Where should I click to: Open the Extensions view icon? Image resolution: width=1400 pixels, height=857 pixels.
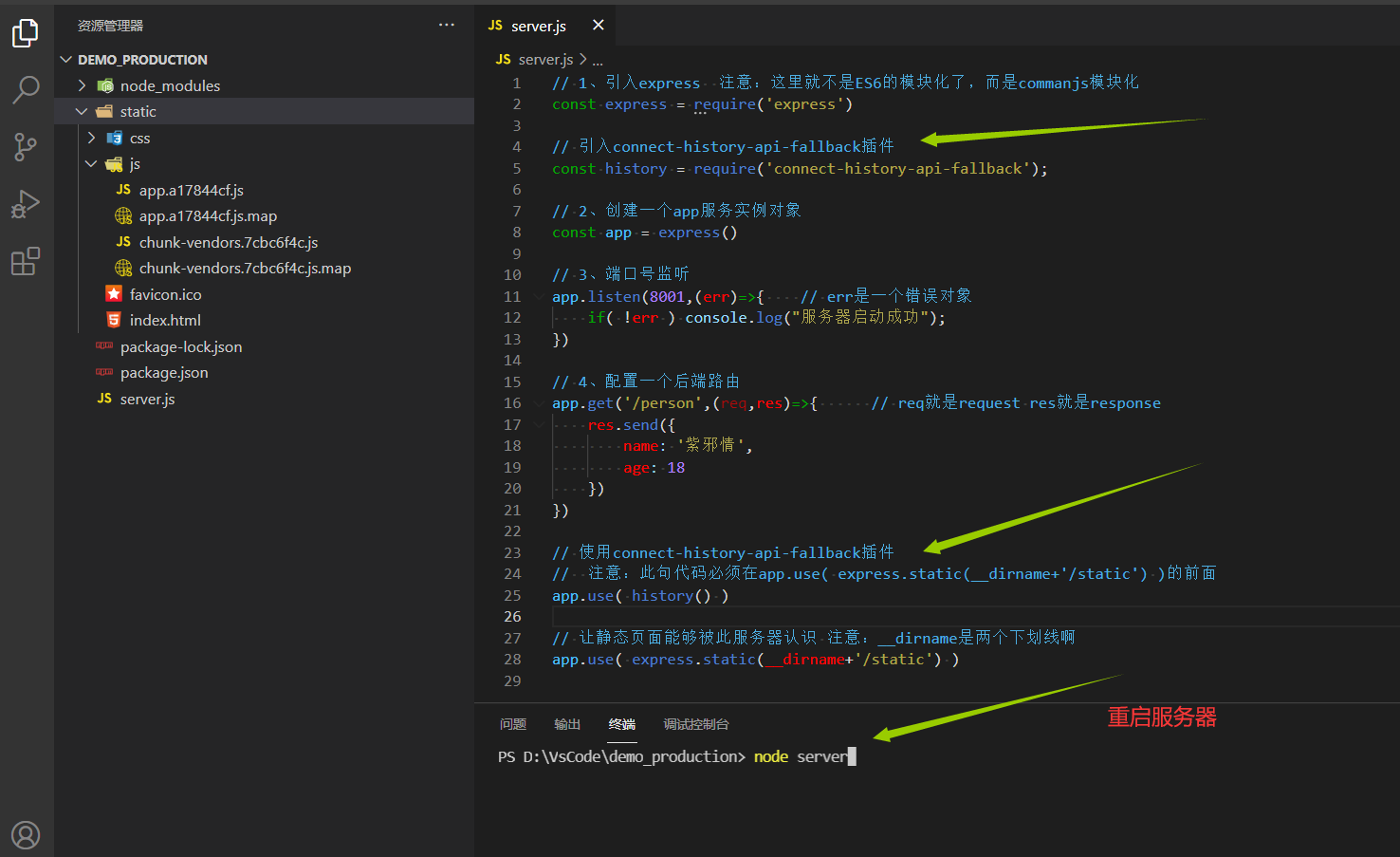pos(26,261)
